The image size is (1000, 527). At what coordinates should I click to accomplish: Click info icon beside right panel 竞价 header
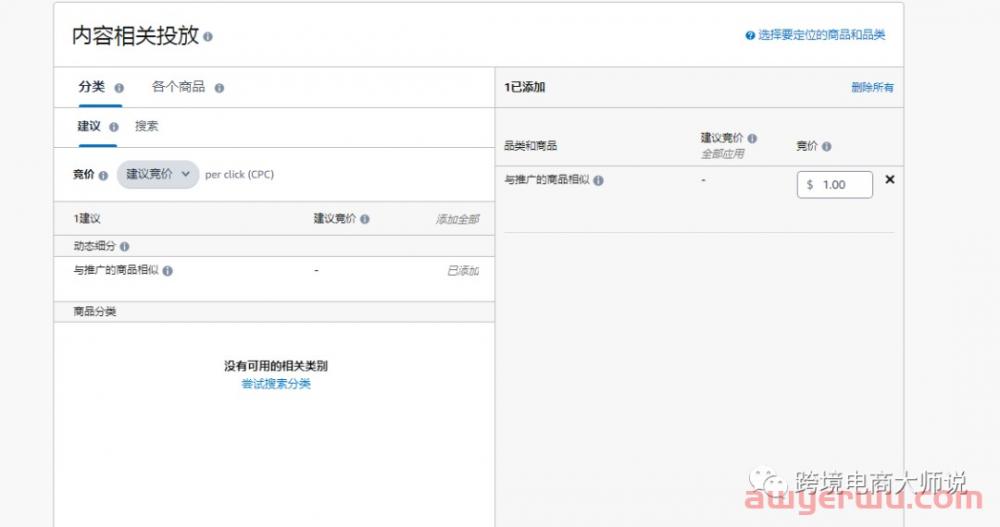(x=827, y=147)
